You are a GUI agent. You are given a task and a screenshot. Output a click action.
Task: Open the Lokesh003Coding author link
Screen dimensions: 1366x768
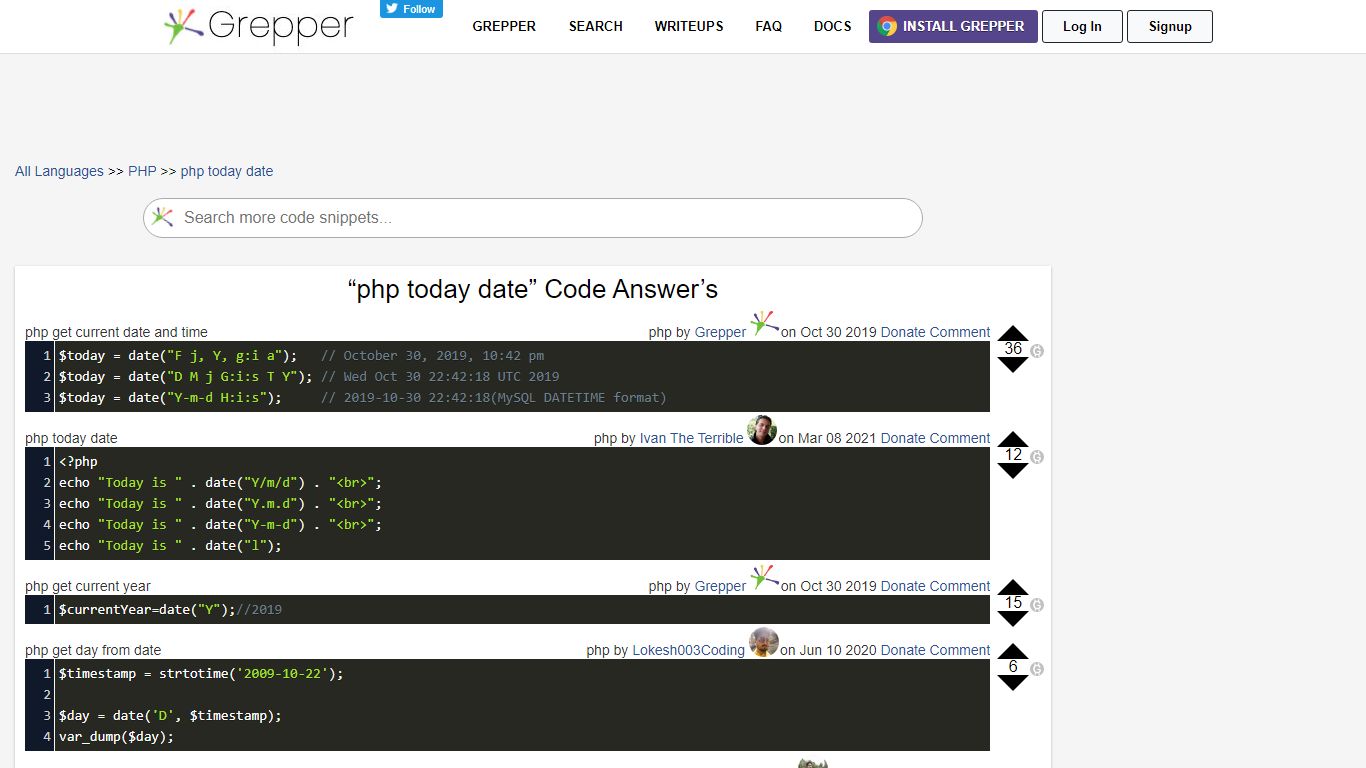(x=689, y=650)
